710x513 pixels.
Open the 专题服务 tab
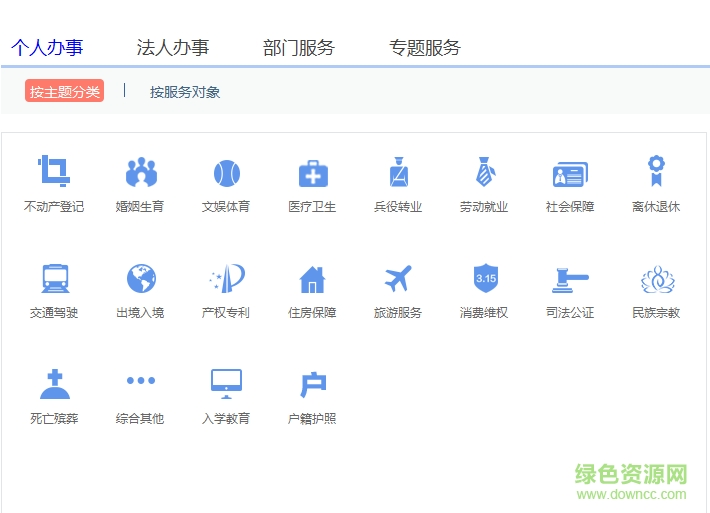425,47
